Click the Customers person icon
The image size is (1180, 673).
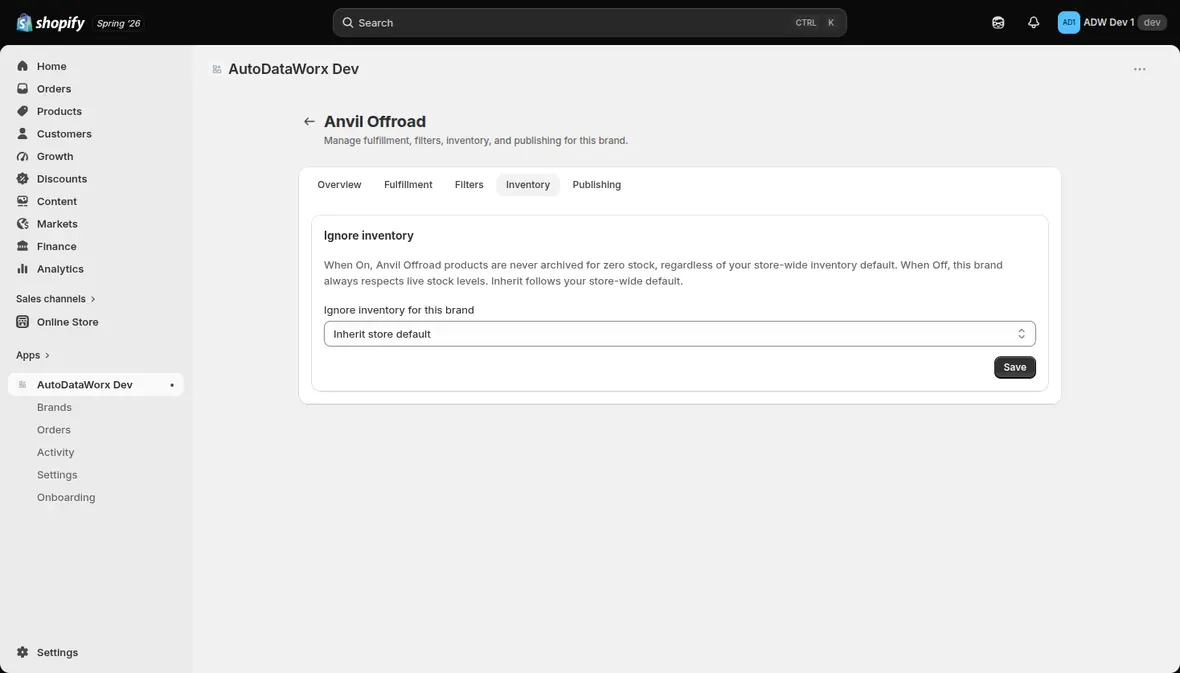pos(23,134)
